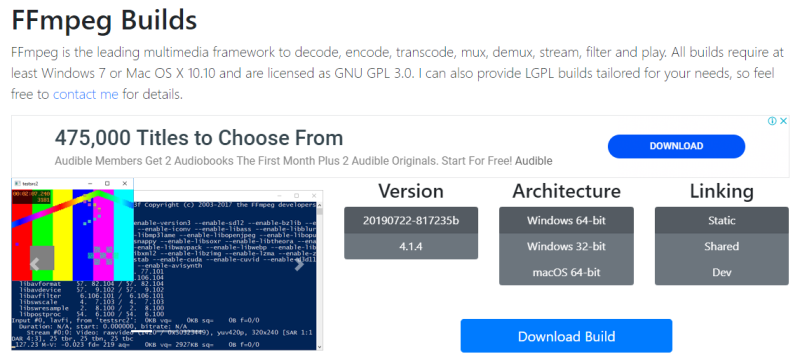
Task: Close the Audible advertisement
Action: [x=784, y=121]
